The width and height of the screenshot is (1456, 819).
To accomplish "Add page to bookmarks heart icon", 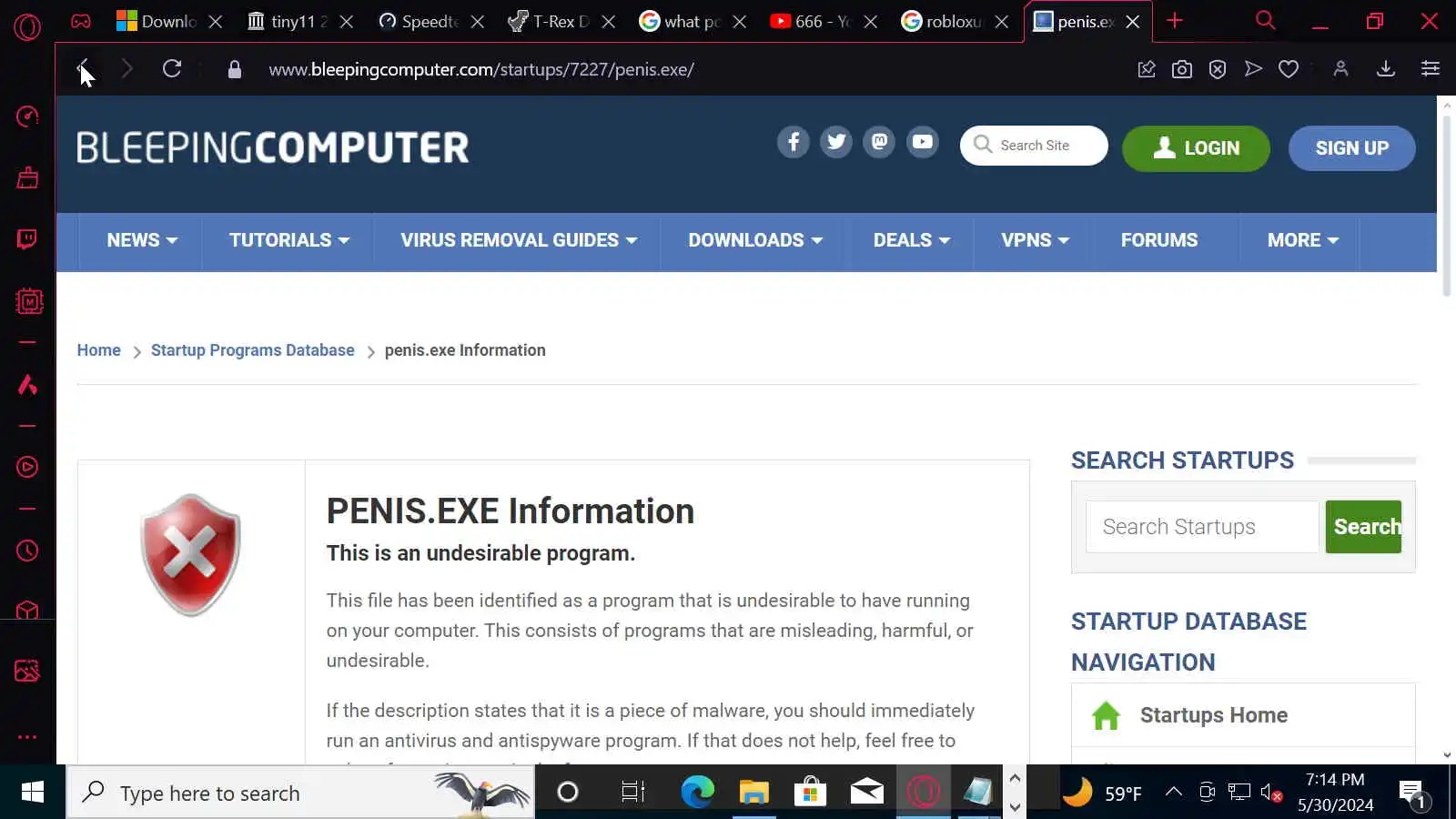I will click(x=1289, y=69).
